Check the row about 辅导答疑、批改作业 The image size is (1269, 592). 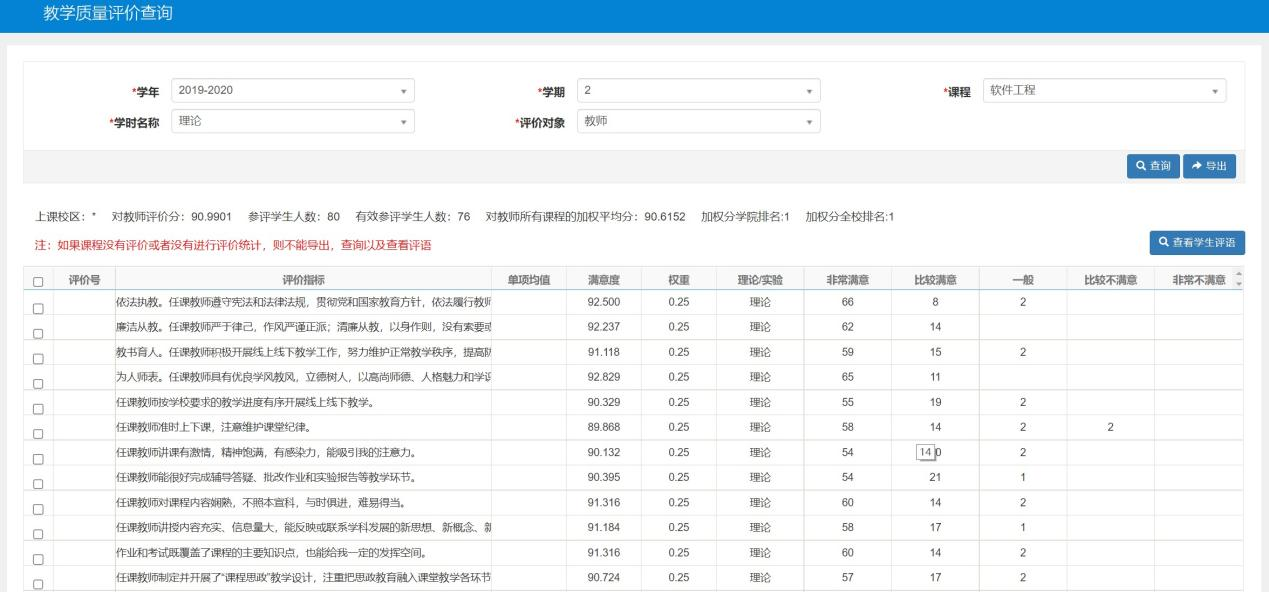38,484
